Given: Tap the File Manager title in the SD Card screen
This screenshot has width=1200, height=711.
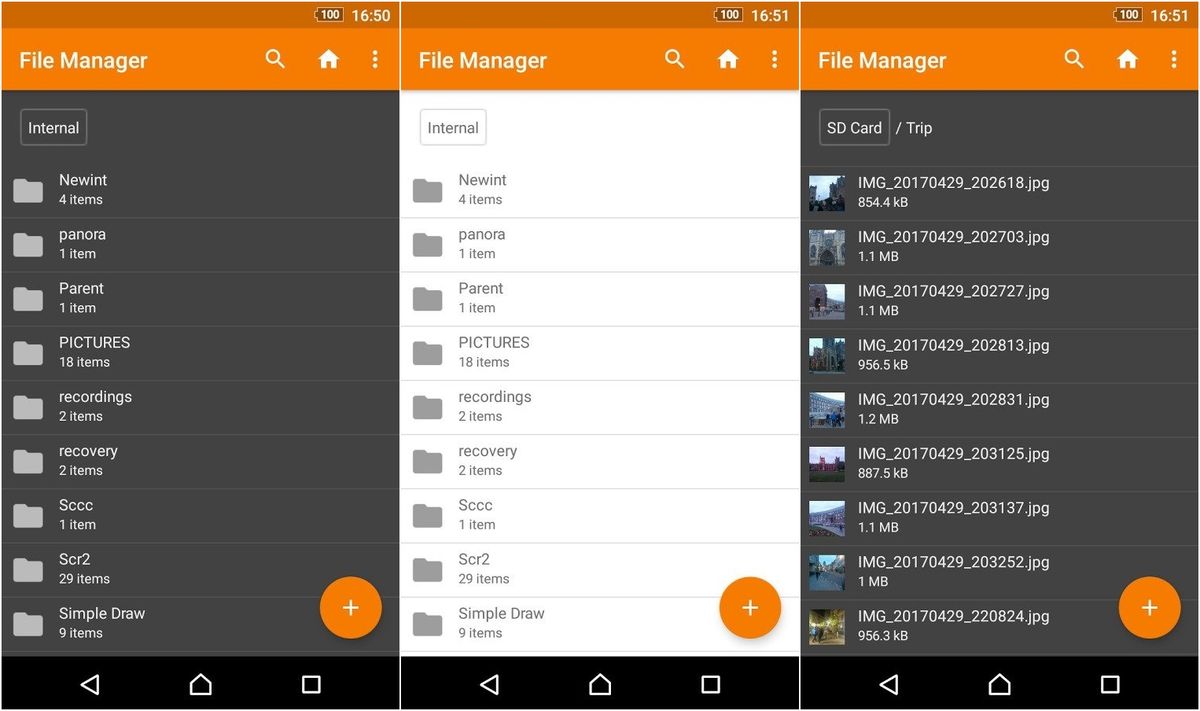Looking at the screenshot, I should [882, 60].
